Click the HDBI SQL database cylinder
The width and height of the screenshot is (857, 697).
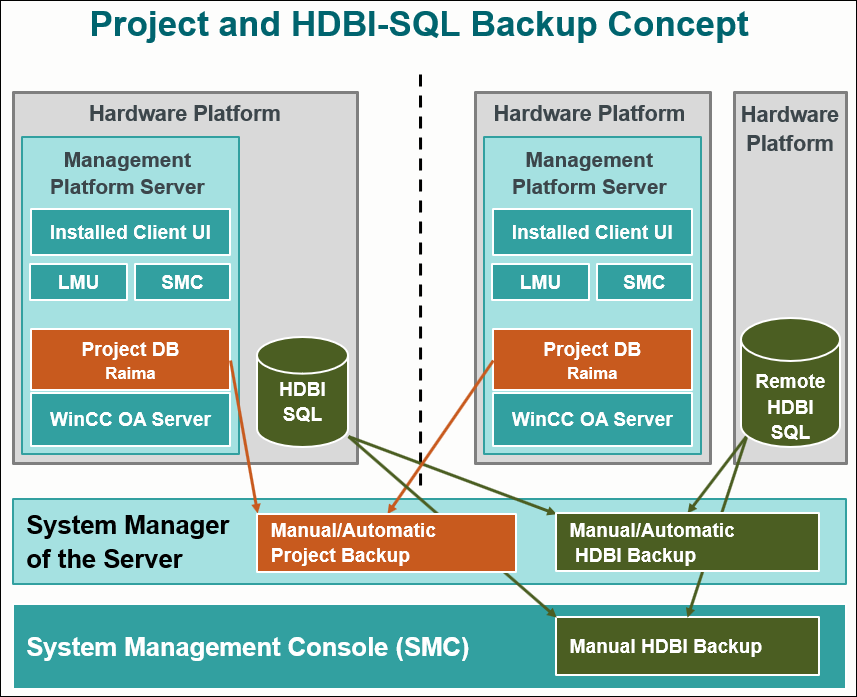(302, 392)
